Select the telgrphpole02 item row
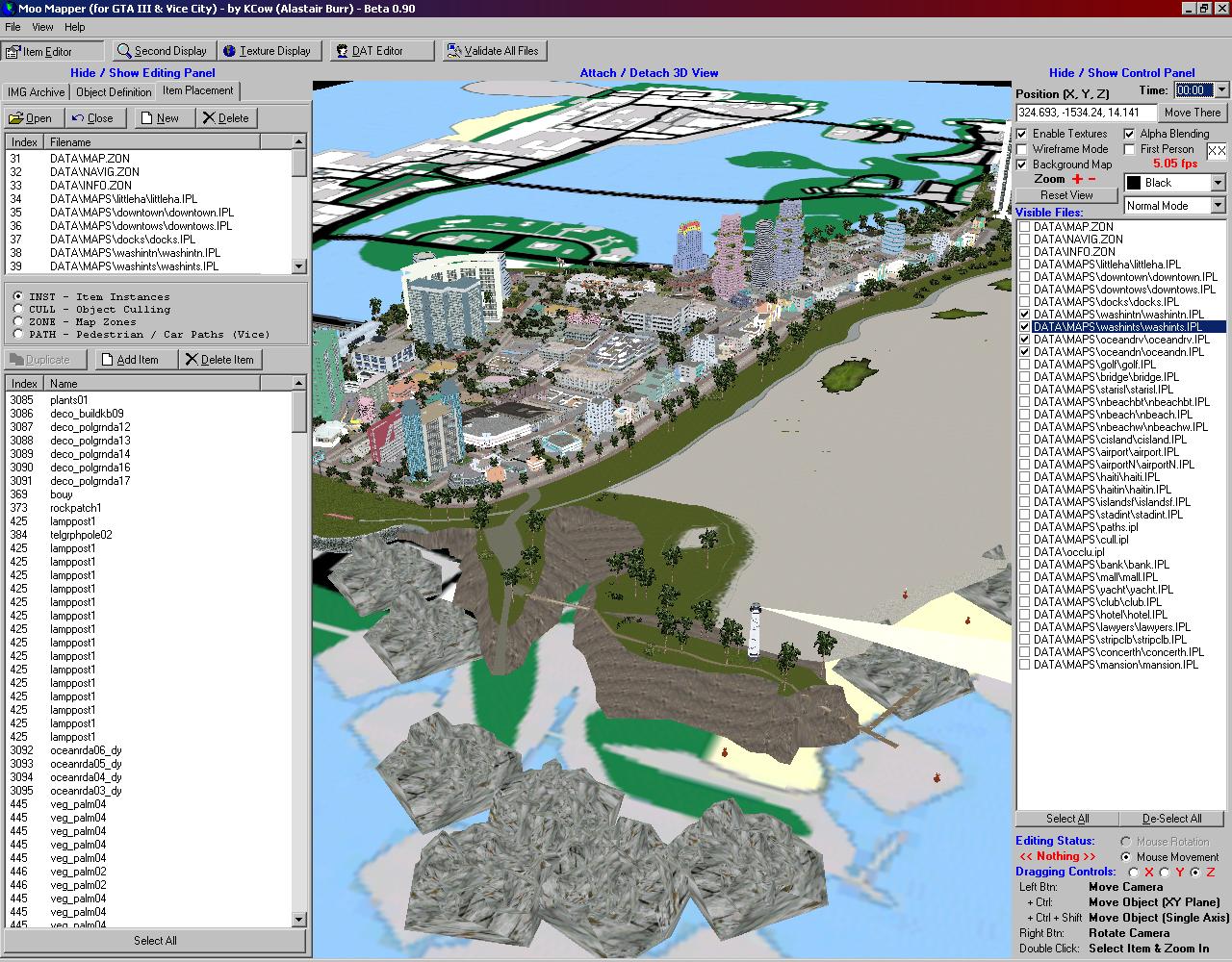The height and width of the screenshot is (962, 1232). (149, 535)
